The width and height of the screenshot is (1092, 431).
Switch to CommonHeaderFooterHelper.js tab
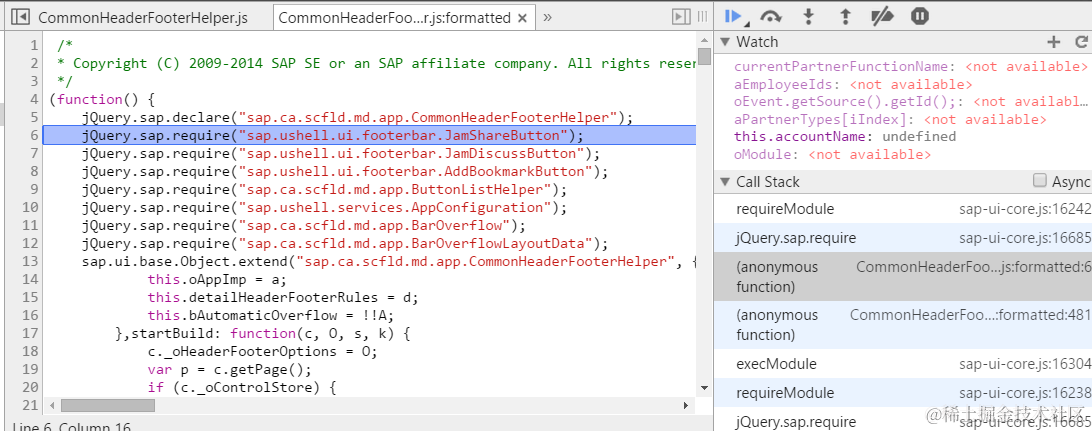[x=143, y=18]
